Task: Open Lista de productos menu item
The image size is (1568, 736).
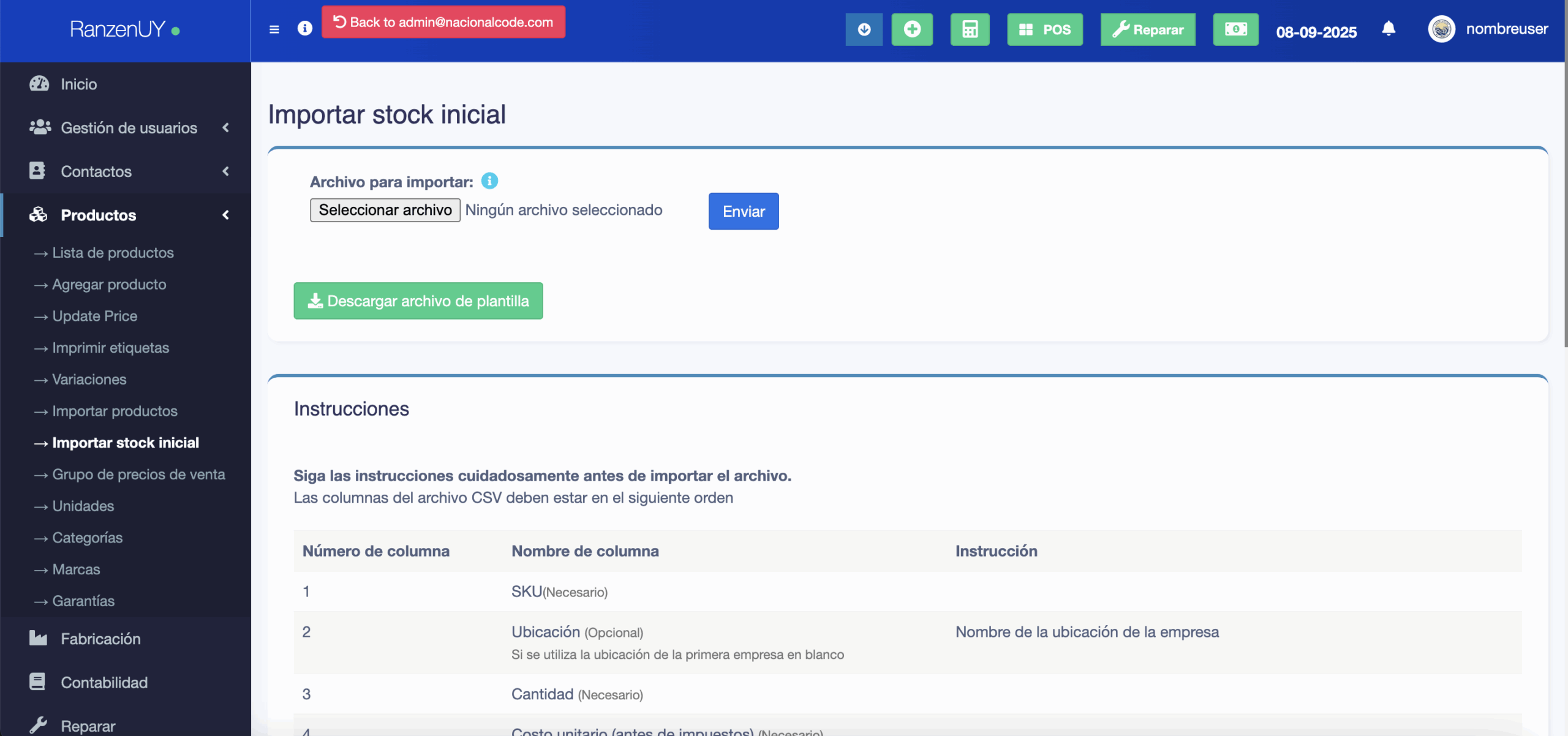Action: pyautogui.click(x=113, y=253)
